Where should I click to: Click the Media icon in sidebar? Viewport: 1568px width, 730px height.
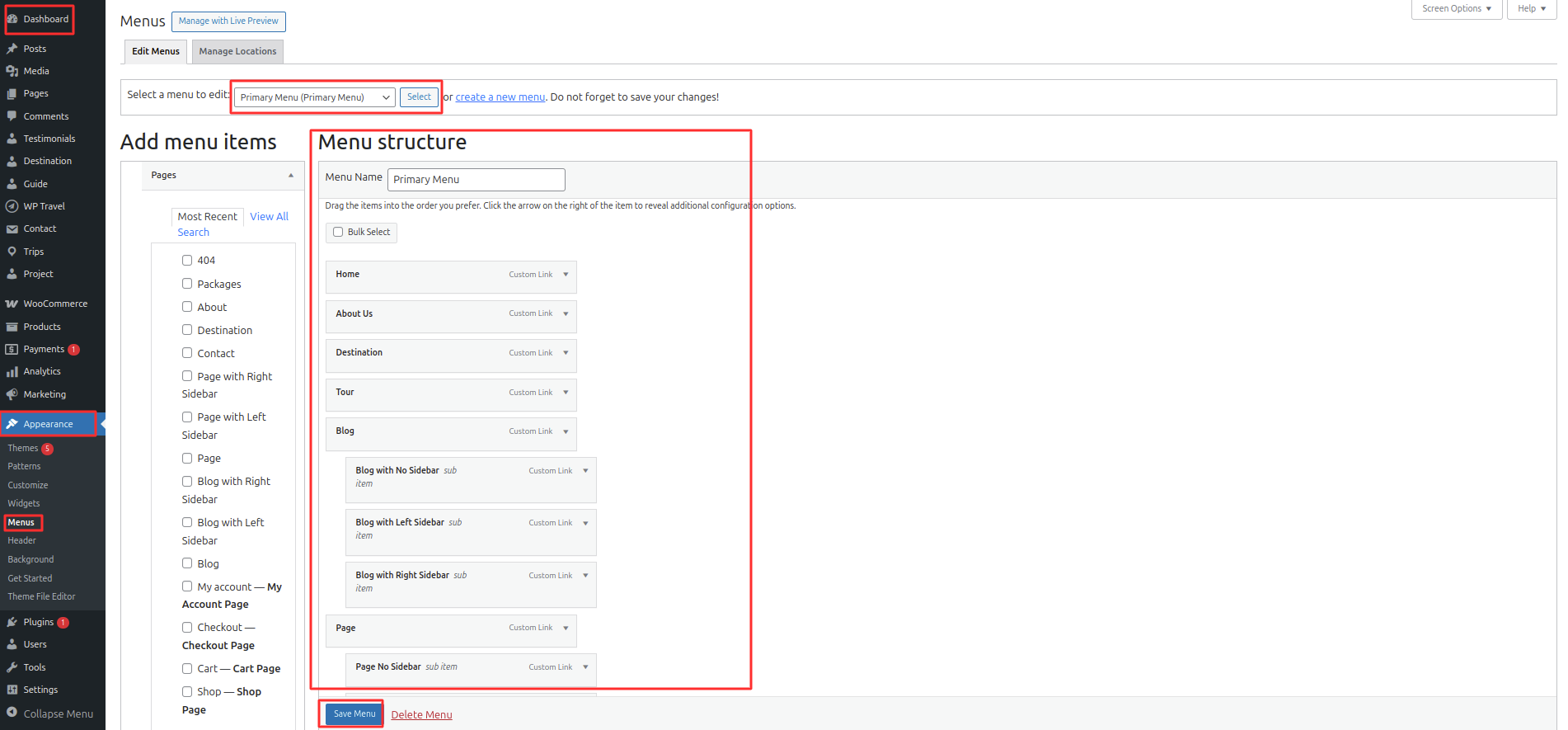tap(12, 71)
